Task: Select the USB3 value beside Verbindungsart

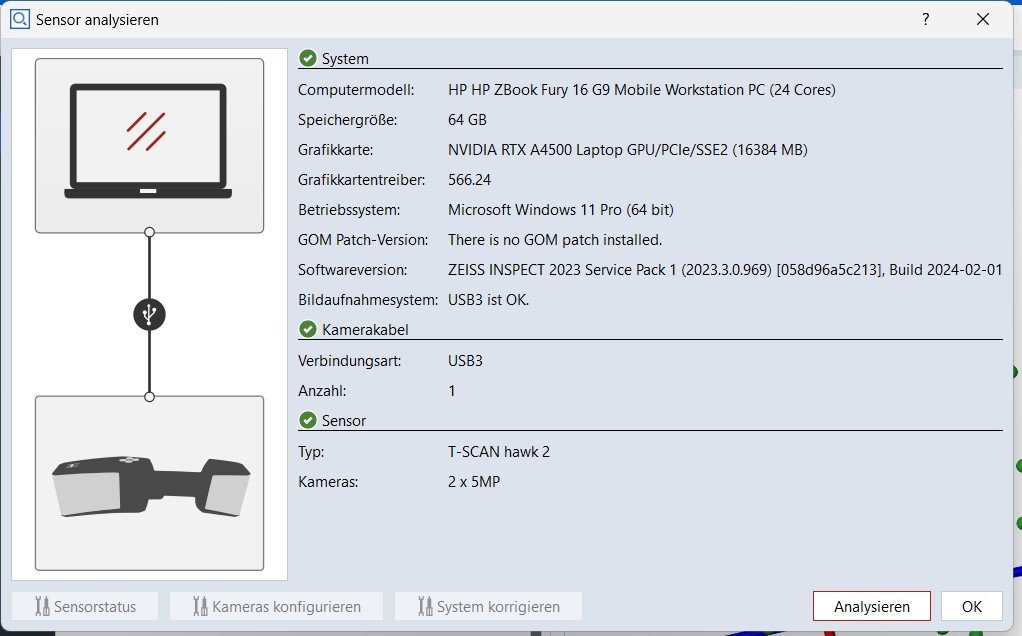Action: 465,361
